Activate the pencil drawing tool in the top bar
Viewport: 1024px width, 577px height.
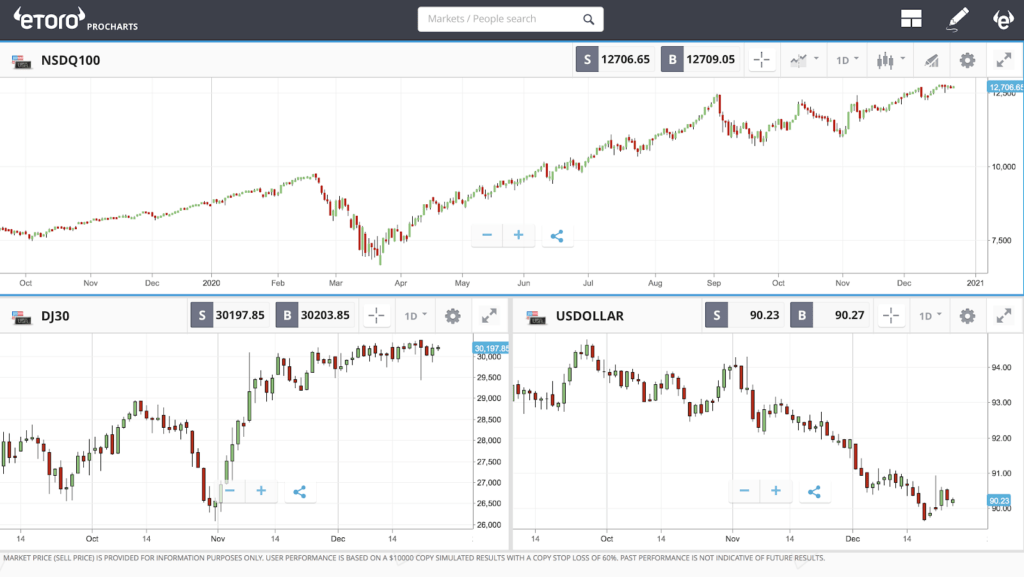(x=958, y=19)
